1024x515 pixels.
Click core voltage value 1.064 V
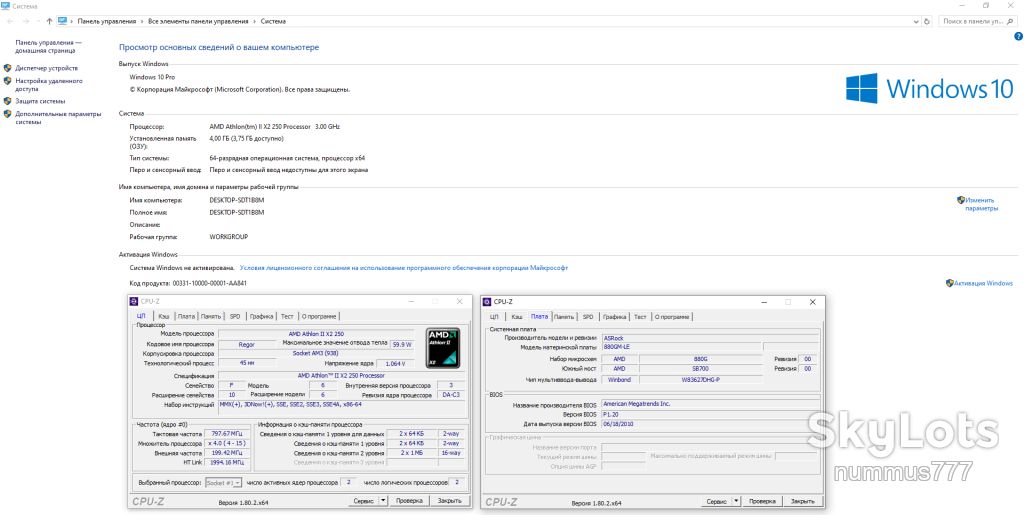[396, 364]
